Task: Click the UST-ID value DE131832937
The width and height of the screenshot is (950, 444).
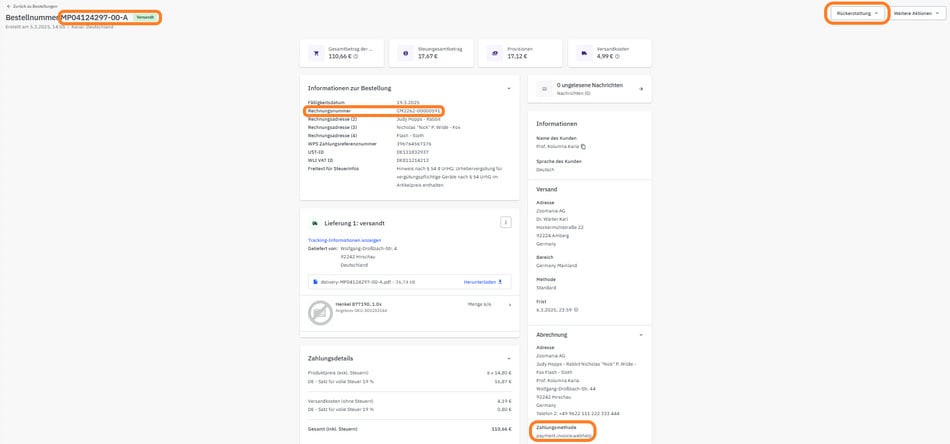Action: [413, 152]
